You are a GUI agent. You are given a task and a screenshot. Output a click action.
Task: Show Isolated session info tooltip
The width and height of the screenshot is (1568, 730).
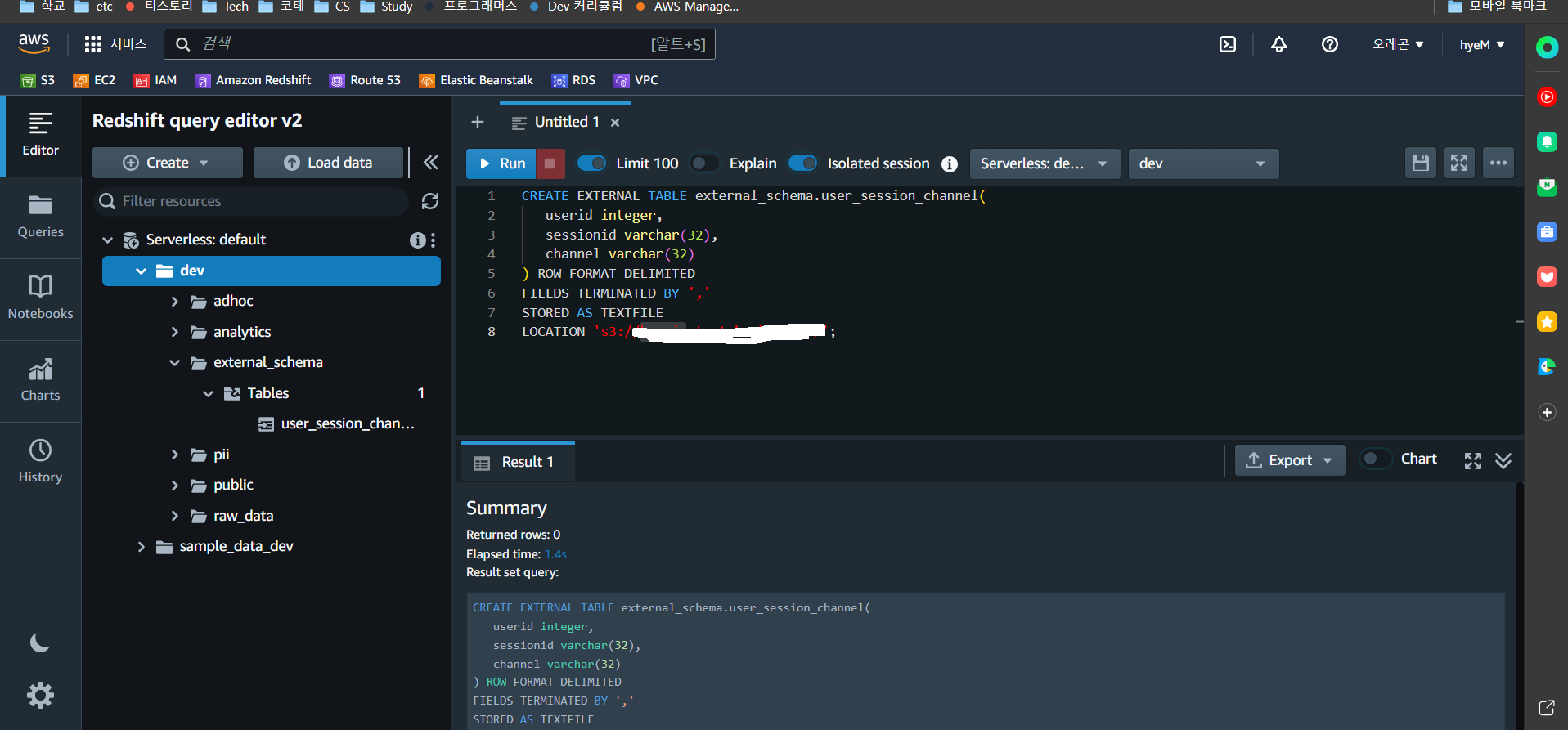tap(949, 163)
